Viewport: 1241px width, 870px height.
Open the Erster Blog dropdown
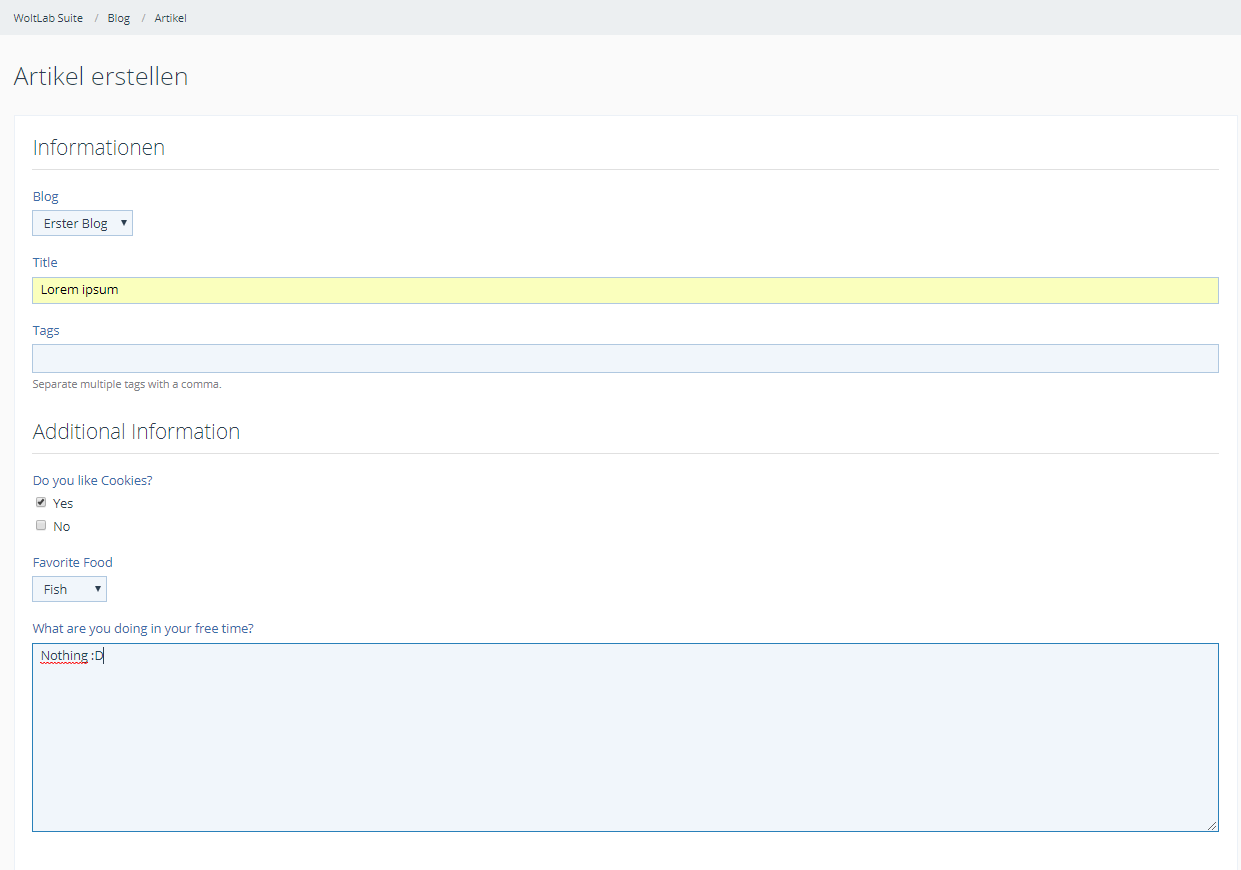pos(82,223)
